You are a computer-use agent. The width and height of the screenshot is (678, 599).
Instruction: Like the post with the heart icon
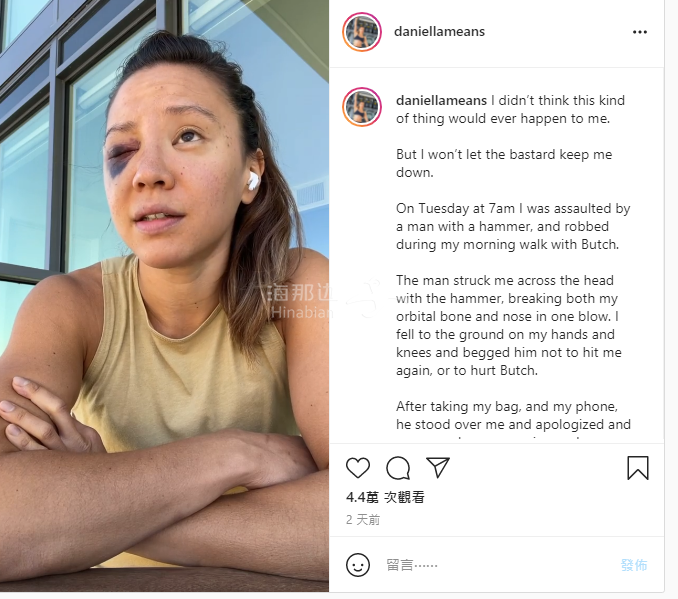tap(358, 468)
